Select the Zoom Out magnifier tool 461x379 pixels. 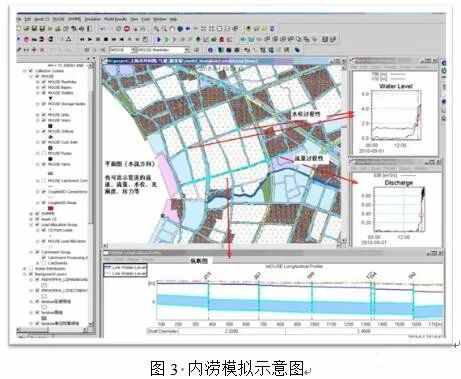tap(164, 29)
